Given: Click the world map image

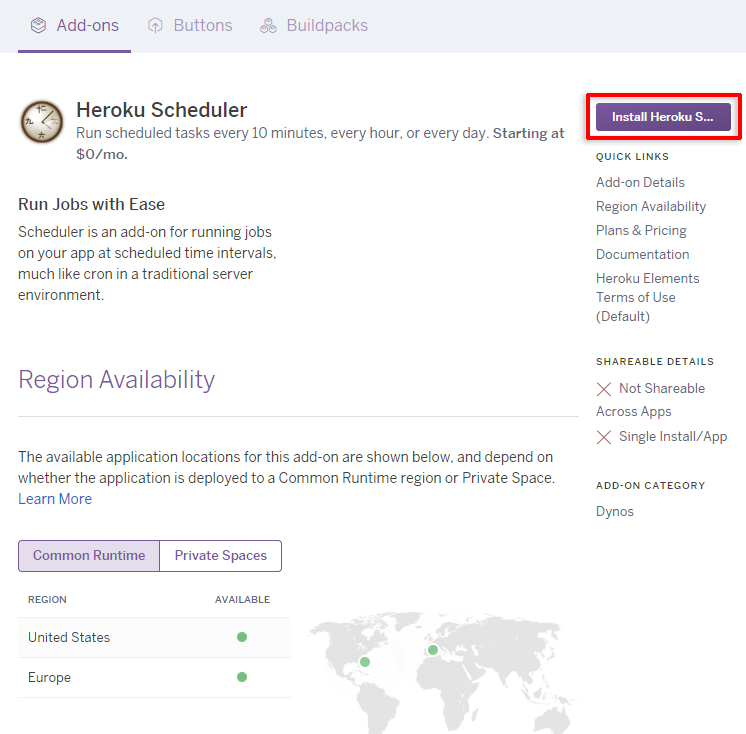Looking at the screenshot, I should (x=440, y=672).
